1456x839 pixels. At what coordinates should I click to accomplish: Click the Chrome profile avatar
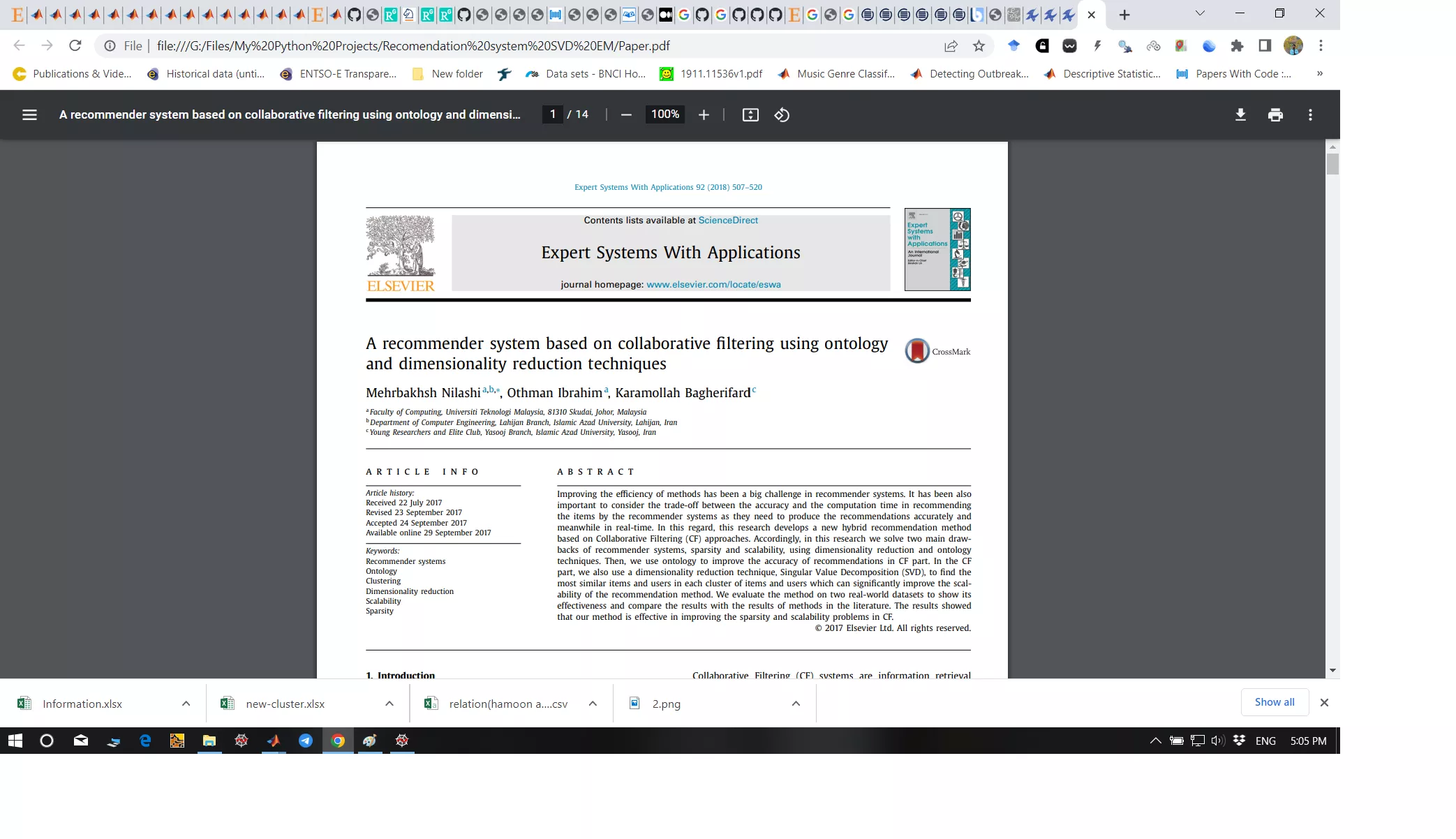[1293, 45]
